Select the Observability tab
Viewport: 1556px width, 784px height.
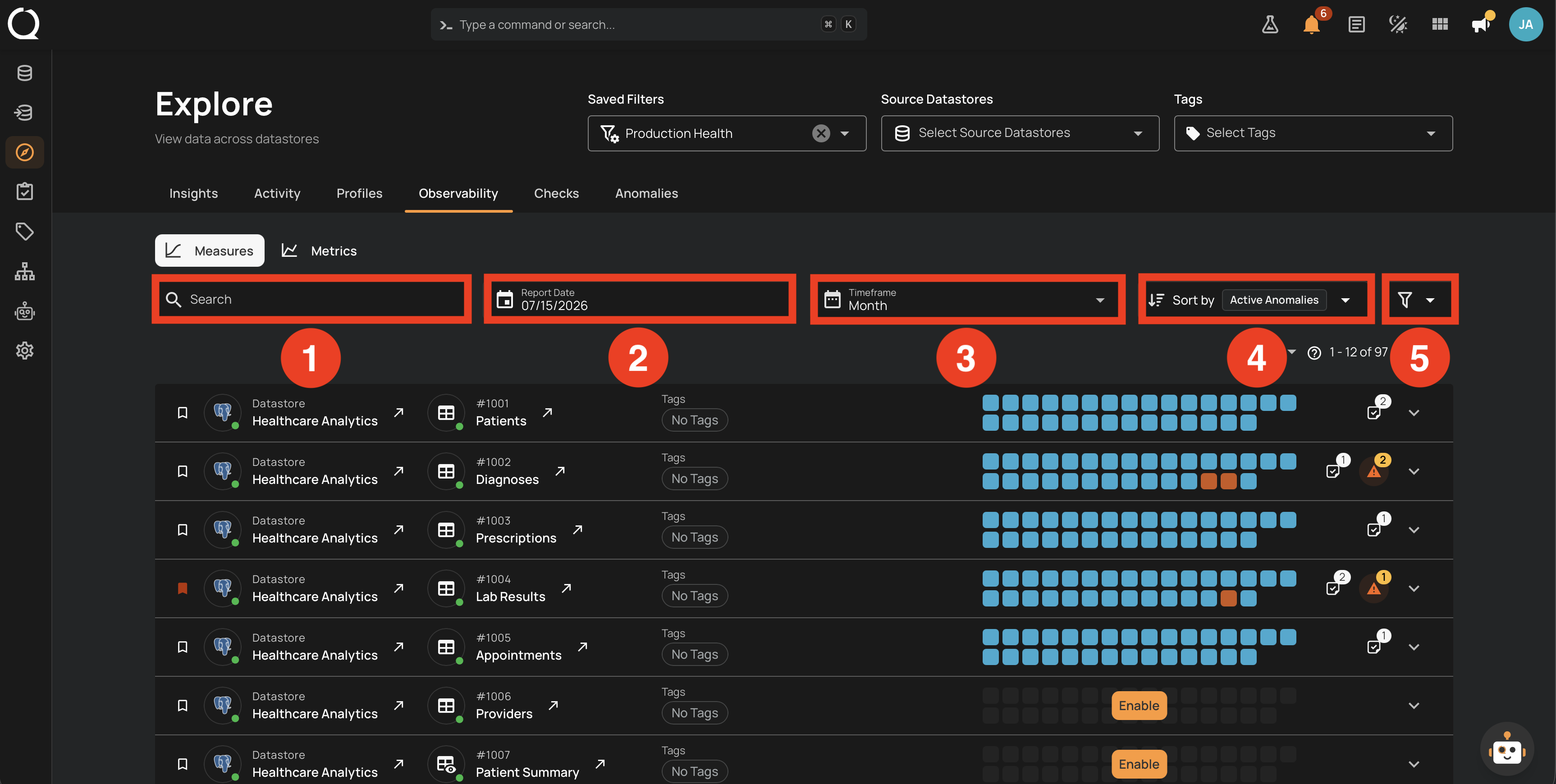click(x=458, y=193)
